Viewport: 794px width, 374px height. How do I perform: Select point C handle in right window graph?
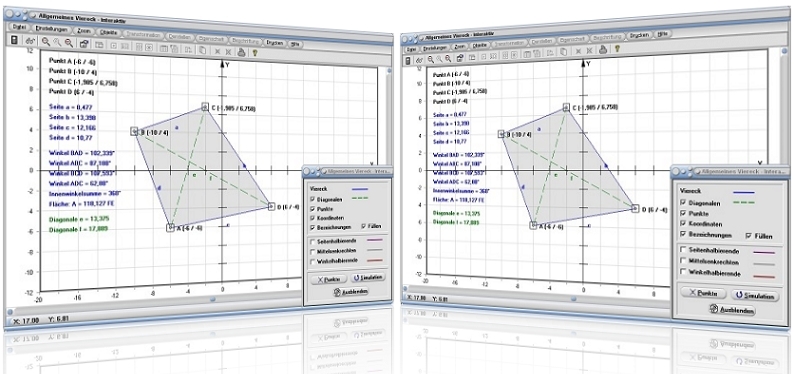coord(566,107)
